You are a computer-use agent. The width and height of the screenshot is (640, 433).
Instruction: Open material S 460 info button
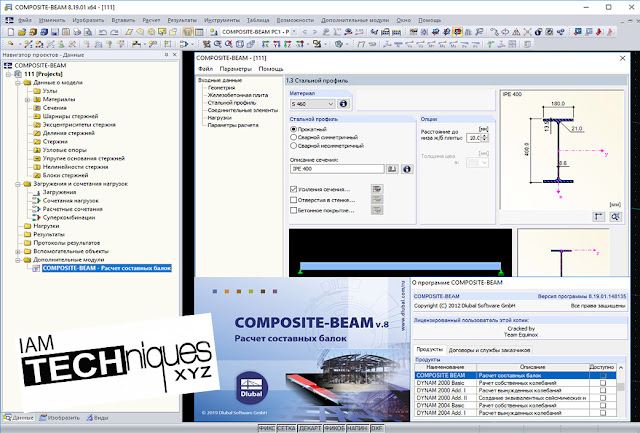343,104
